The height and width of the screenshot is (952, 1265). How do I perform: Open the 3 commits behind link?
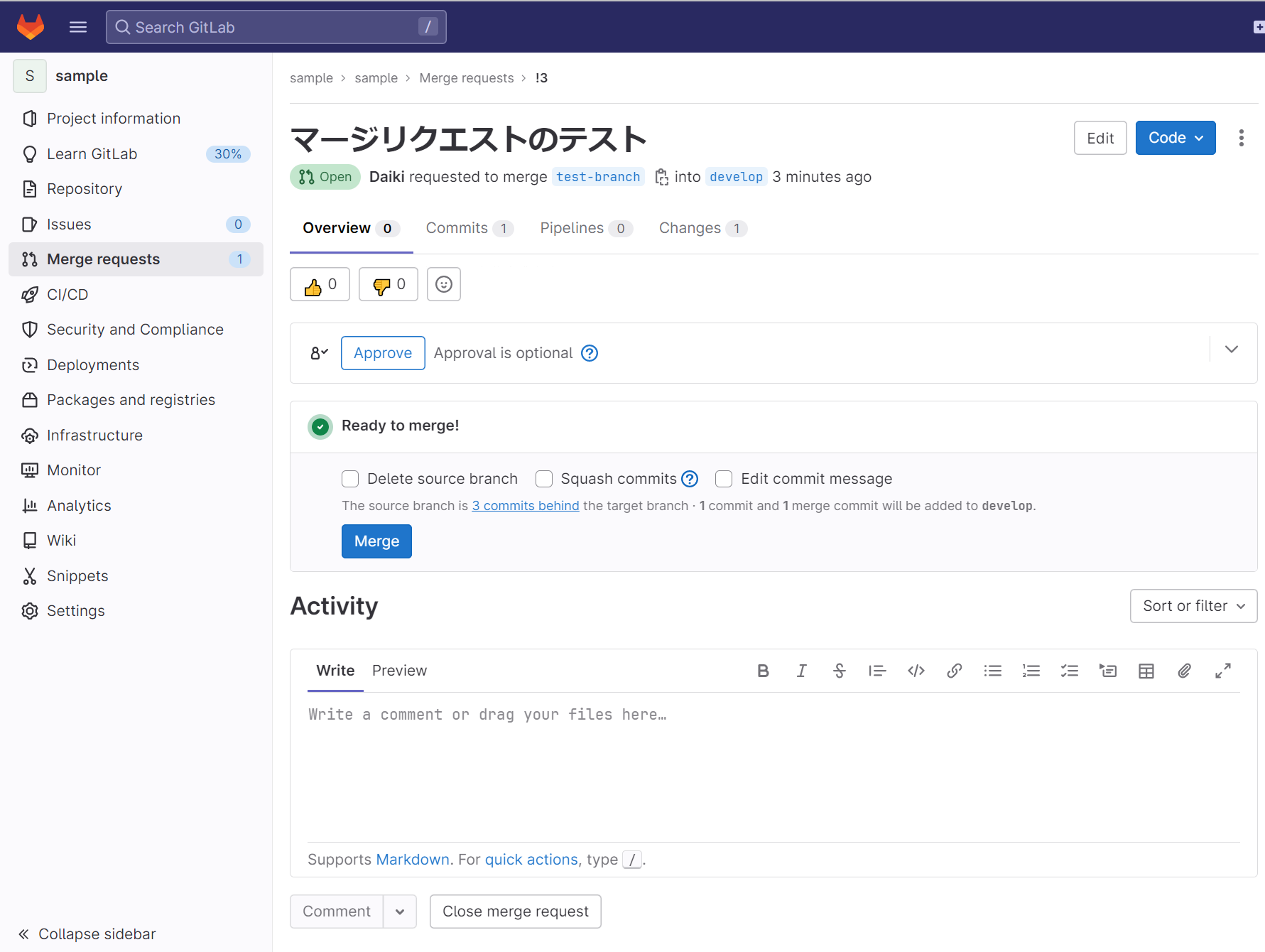pyautogui.click(x=525, y=505)
